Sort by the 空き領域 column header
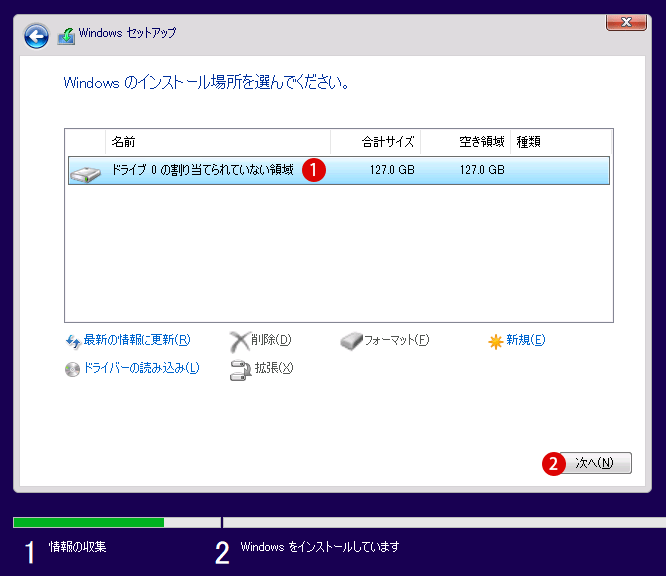 tap(466, 142)
